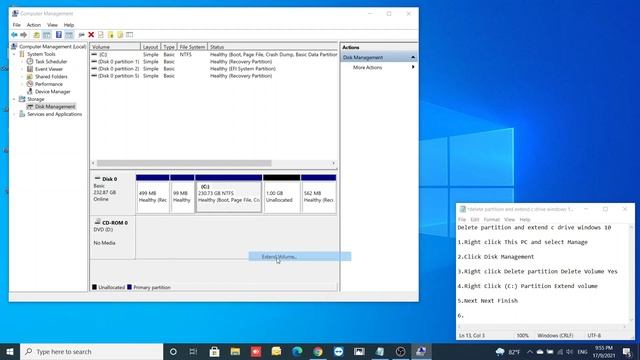Open Cortana circle icon on taskbar
Image resolution: width=640 pixels, height=360 pixels.
coord(173,351)
